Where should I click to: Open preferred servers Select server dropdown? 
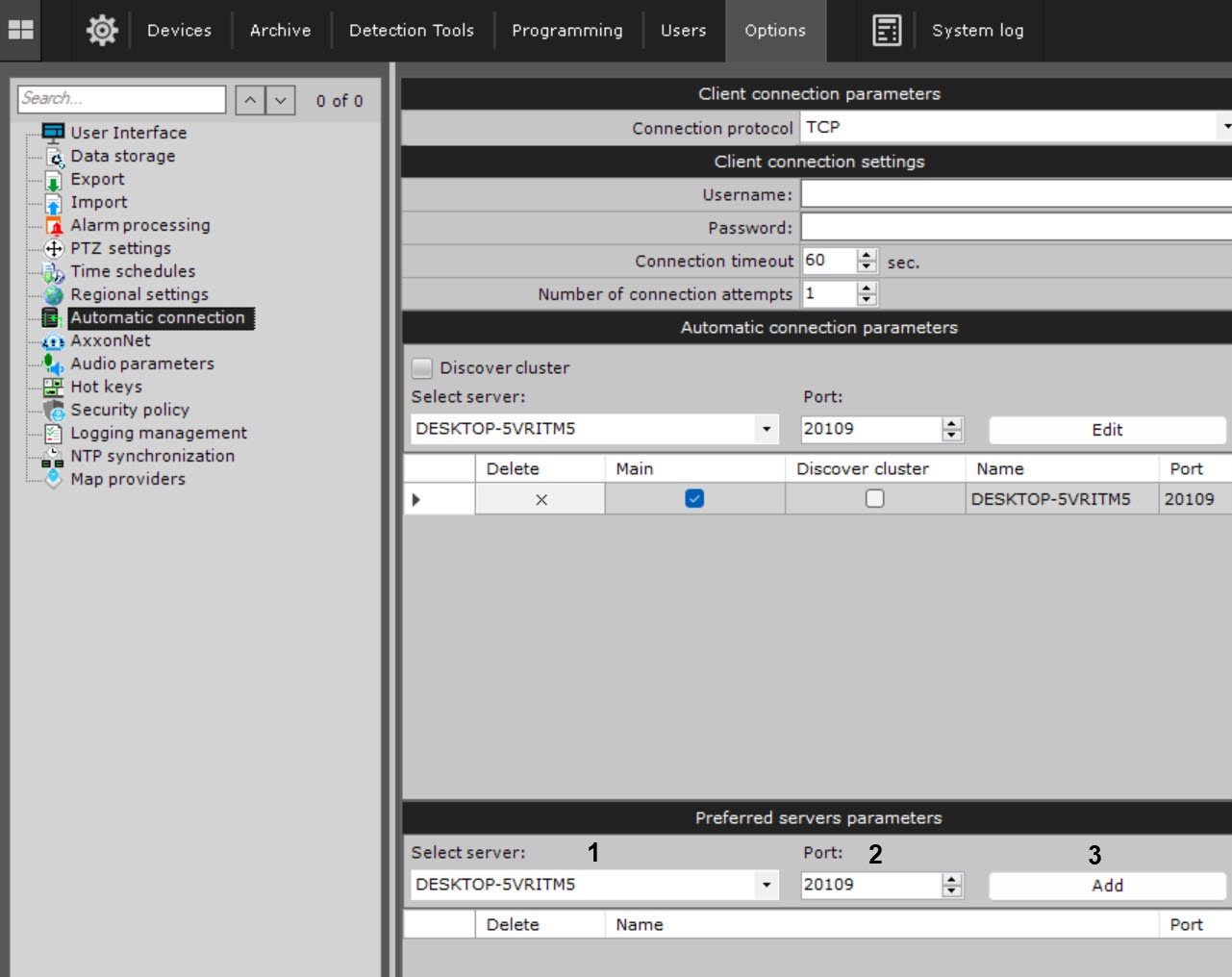pyautogui.click(x=766, y=886)
